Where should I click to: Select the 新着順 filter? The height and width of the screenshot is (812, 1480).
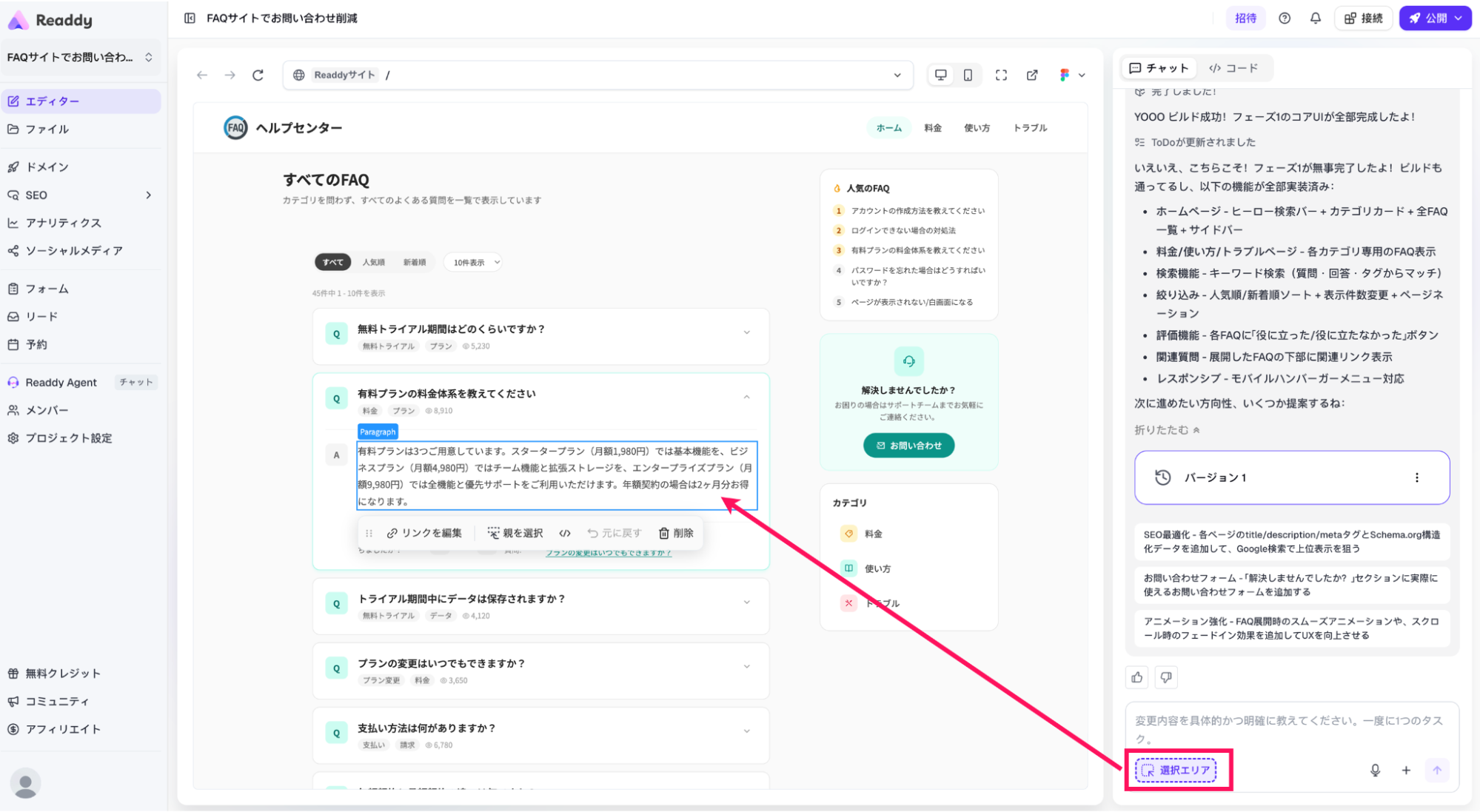415,262
